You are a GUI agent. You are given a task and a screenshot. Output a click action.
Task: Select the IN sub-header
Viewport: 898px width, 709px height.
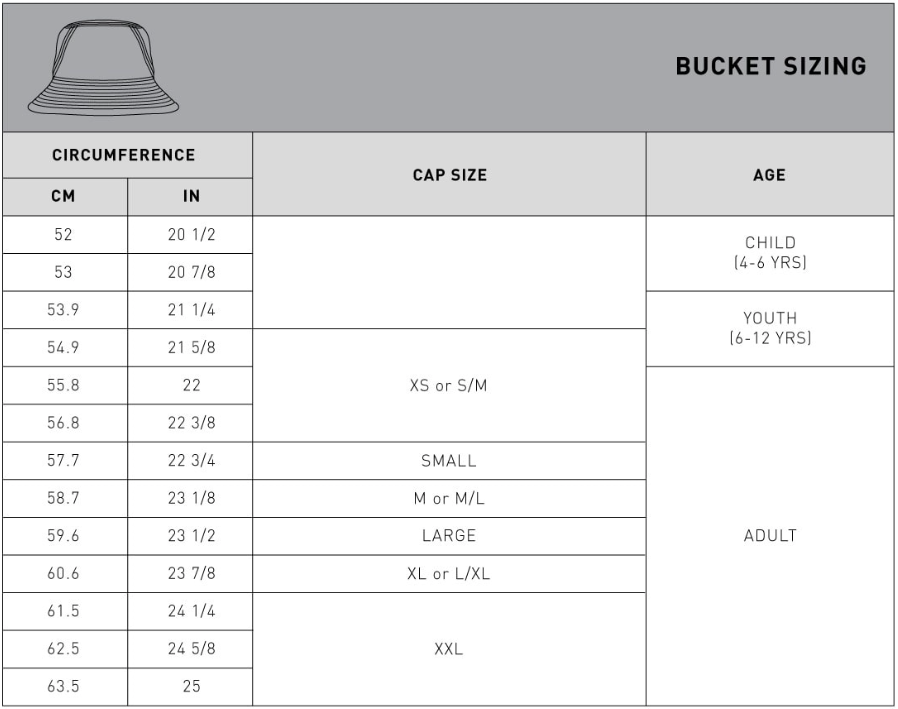[x=190, y=196]
